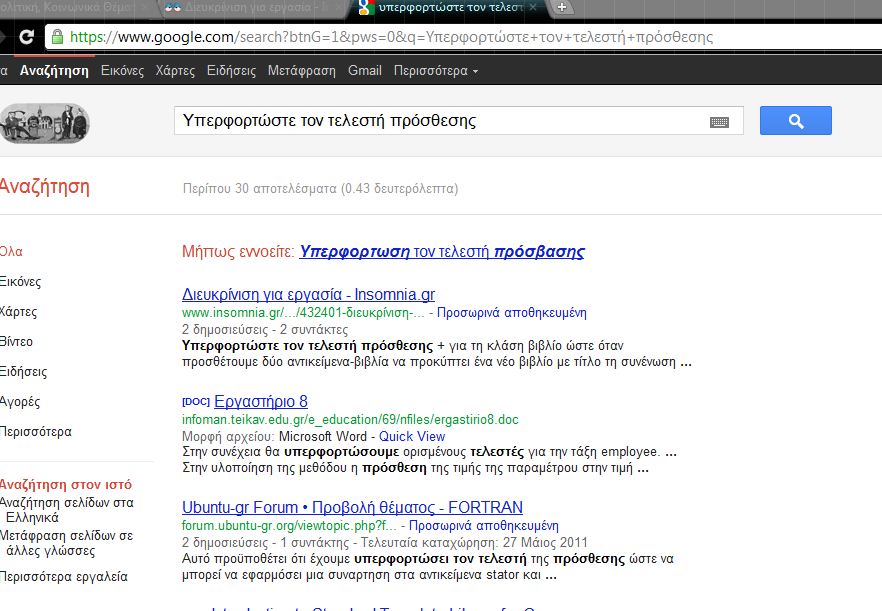Select Βίντεο in the left sidebar
The image size is (882, 611).
(x=16, y=342)
